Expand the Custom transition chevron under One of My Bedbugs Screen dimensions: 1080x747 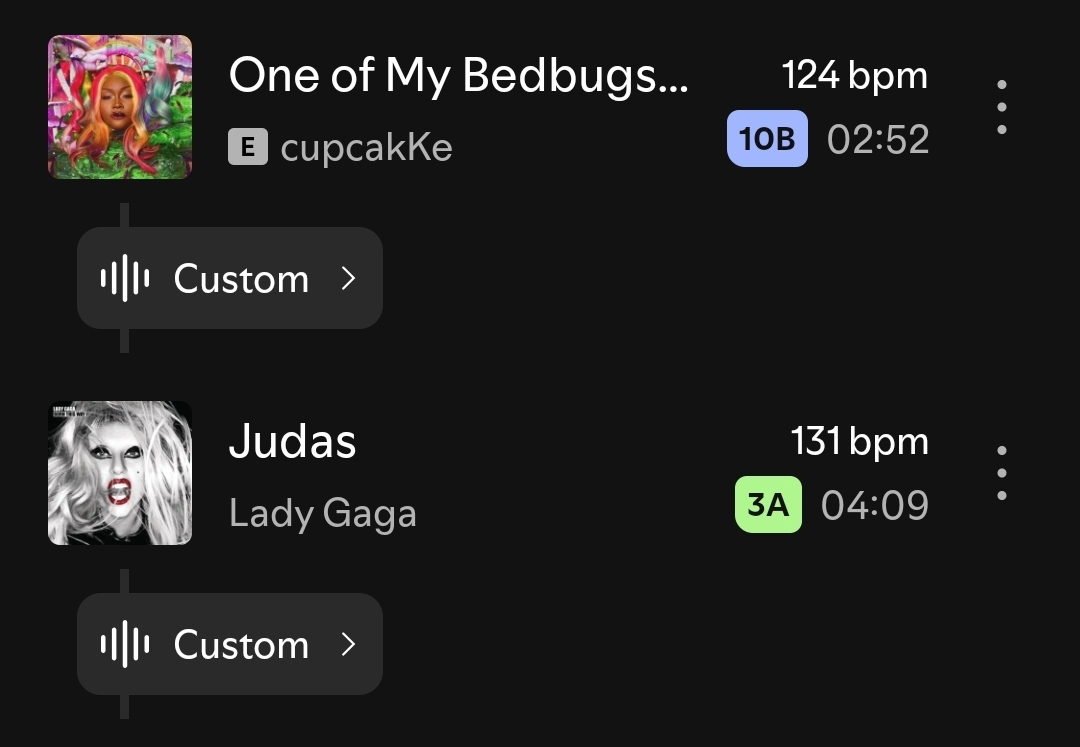coord(348,279)
